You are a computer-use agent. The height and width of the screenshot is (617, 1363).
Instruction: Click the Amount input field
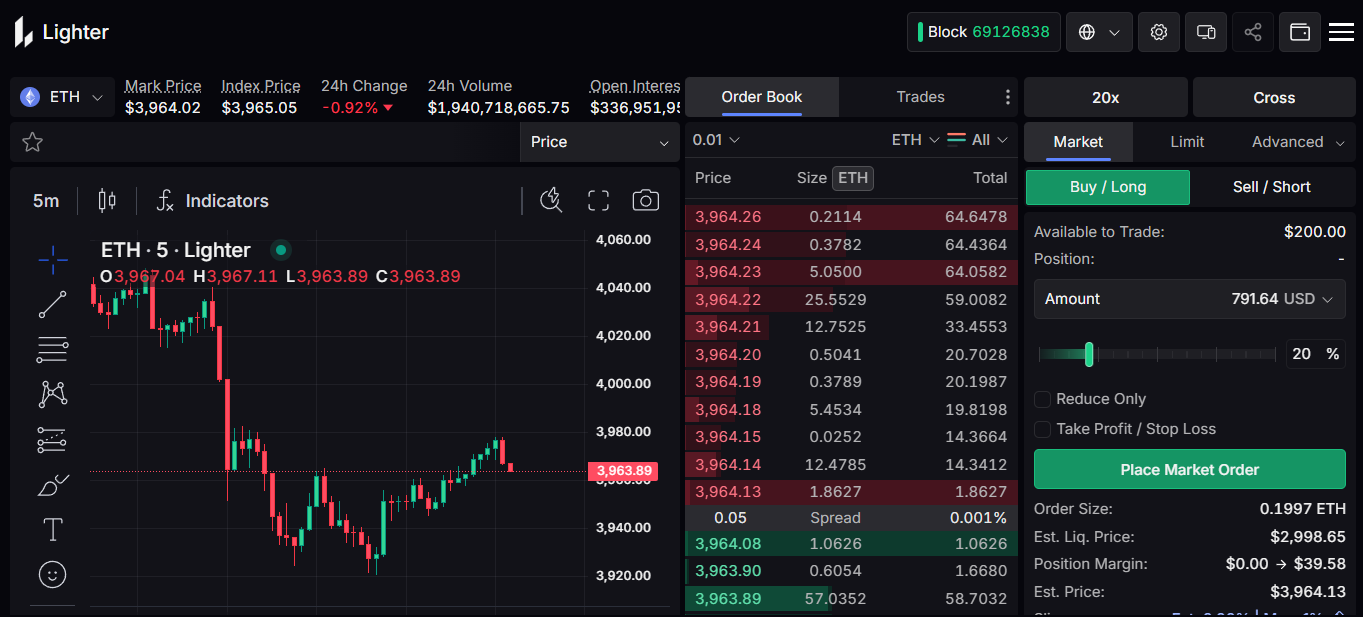(1189, 299)
